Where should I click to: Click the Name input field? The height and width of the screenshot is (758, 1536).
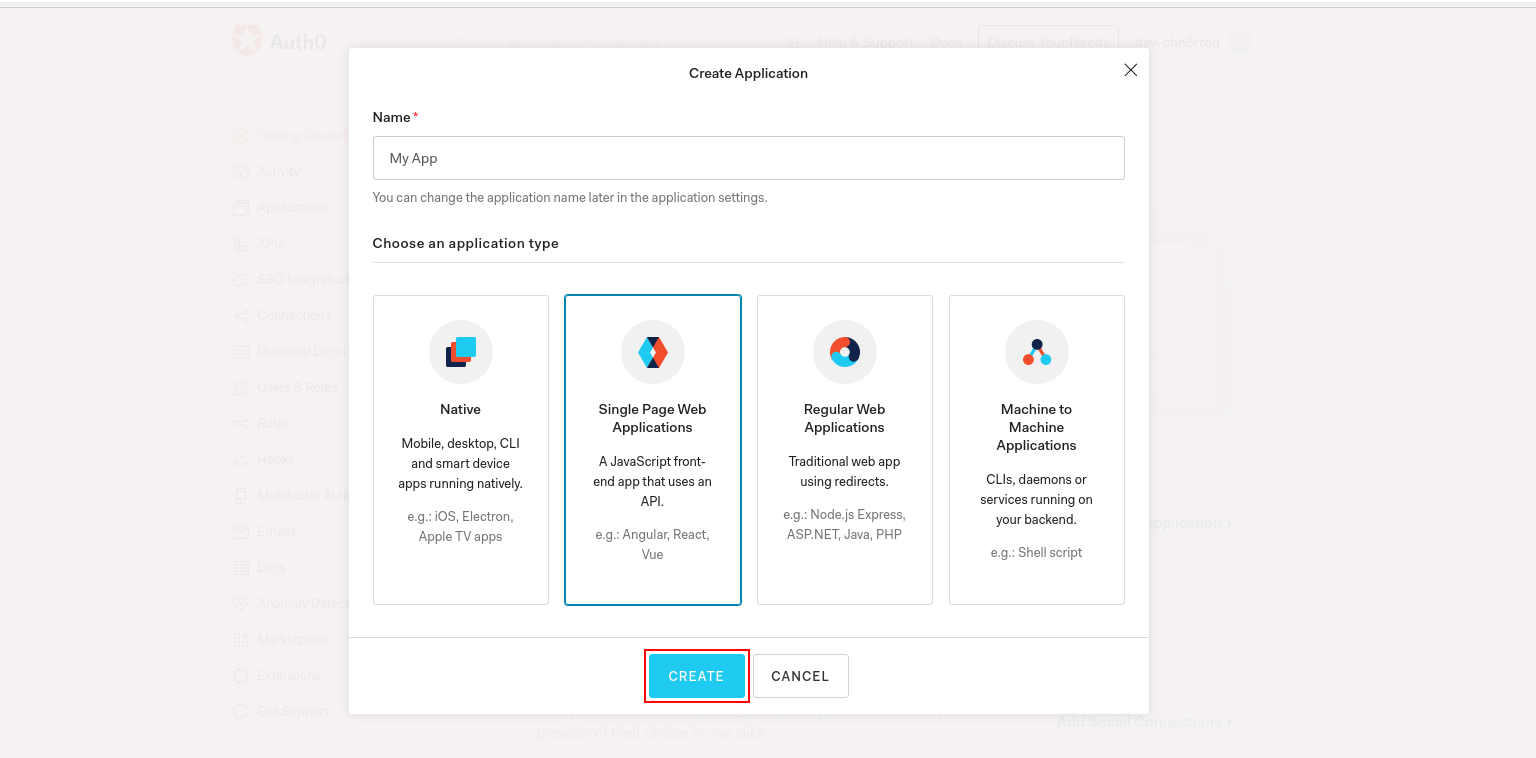coord(748,158)
